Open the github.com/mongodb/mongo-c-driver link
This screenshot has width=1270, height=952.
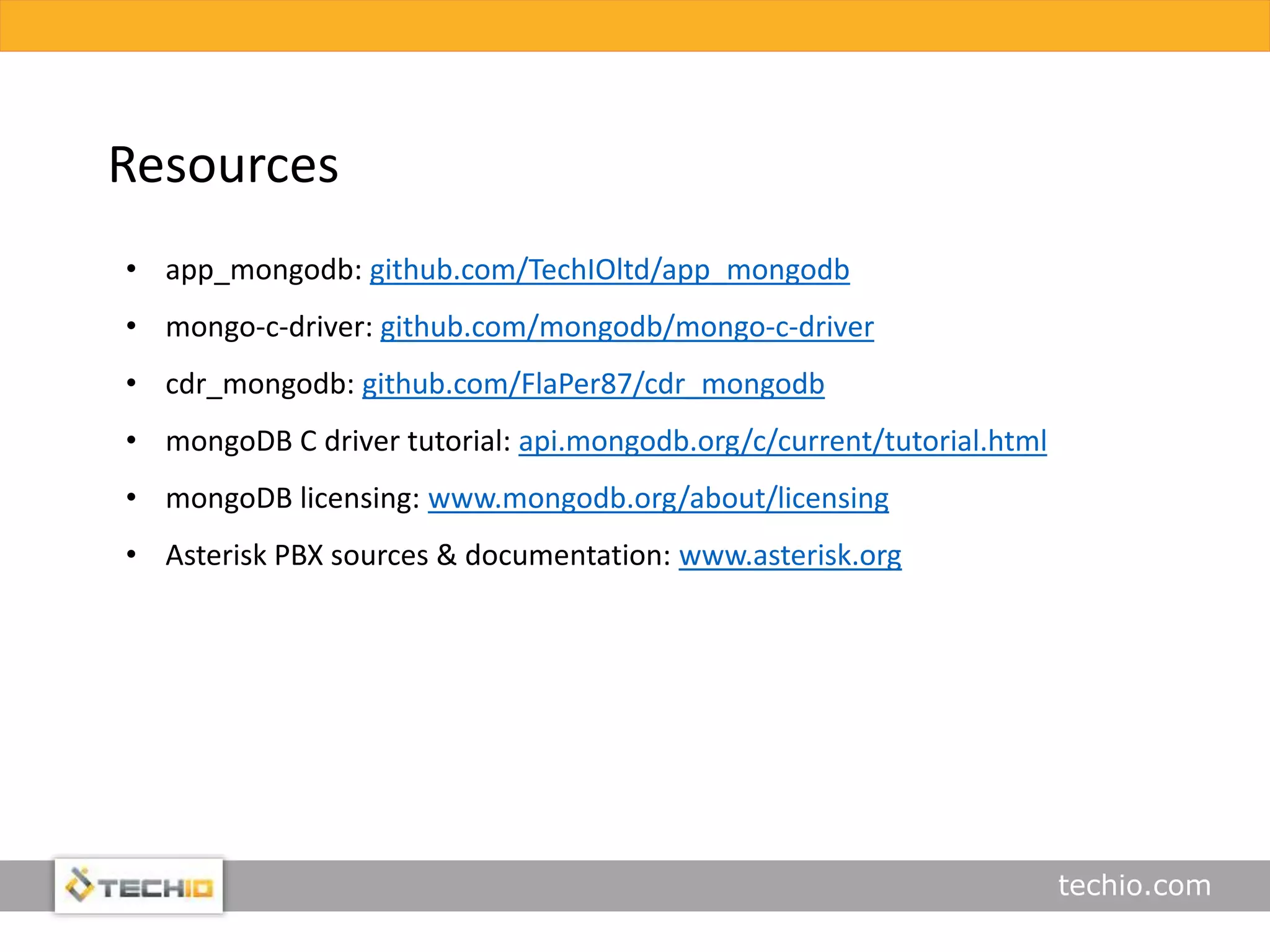(626, 327)
